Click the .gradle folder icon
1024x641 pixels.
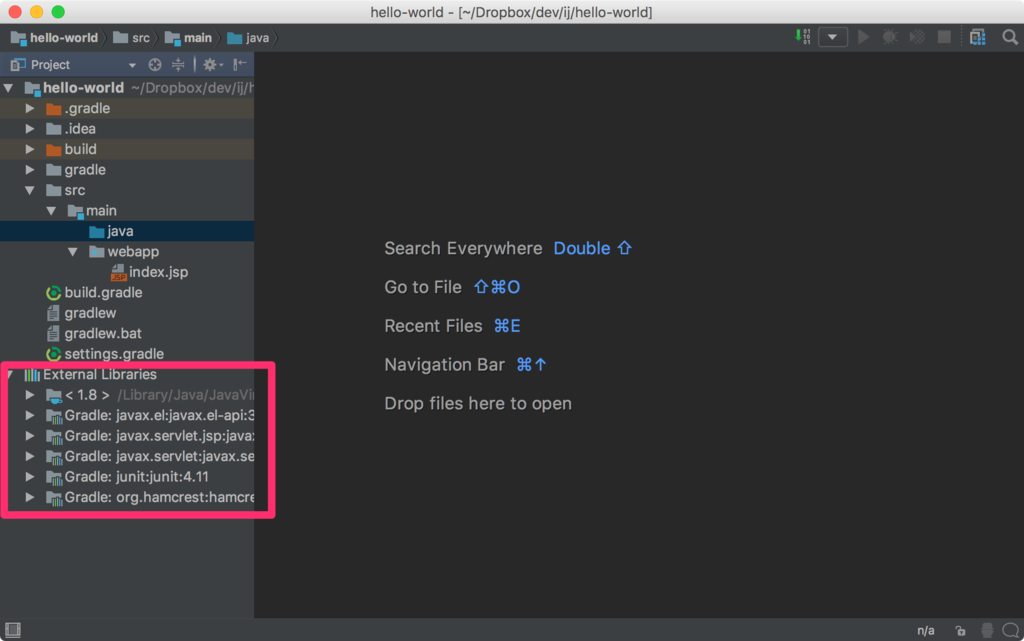point(54,108)
